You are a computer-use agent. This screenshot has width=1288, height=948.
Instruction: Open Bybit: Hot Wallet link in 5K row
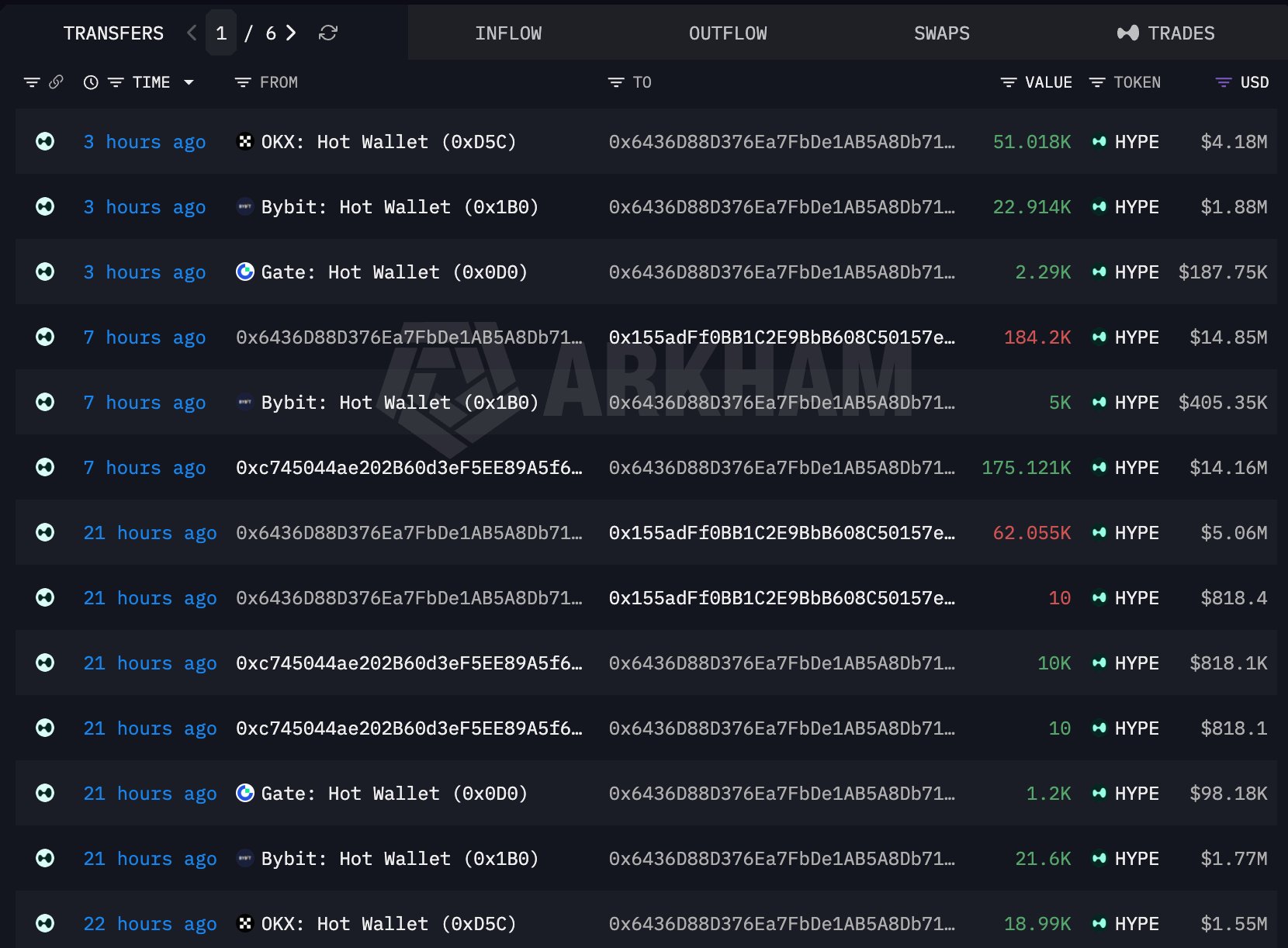(400, 403)
